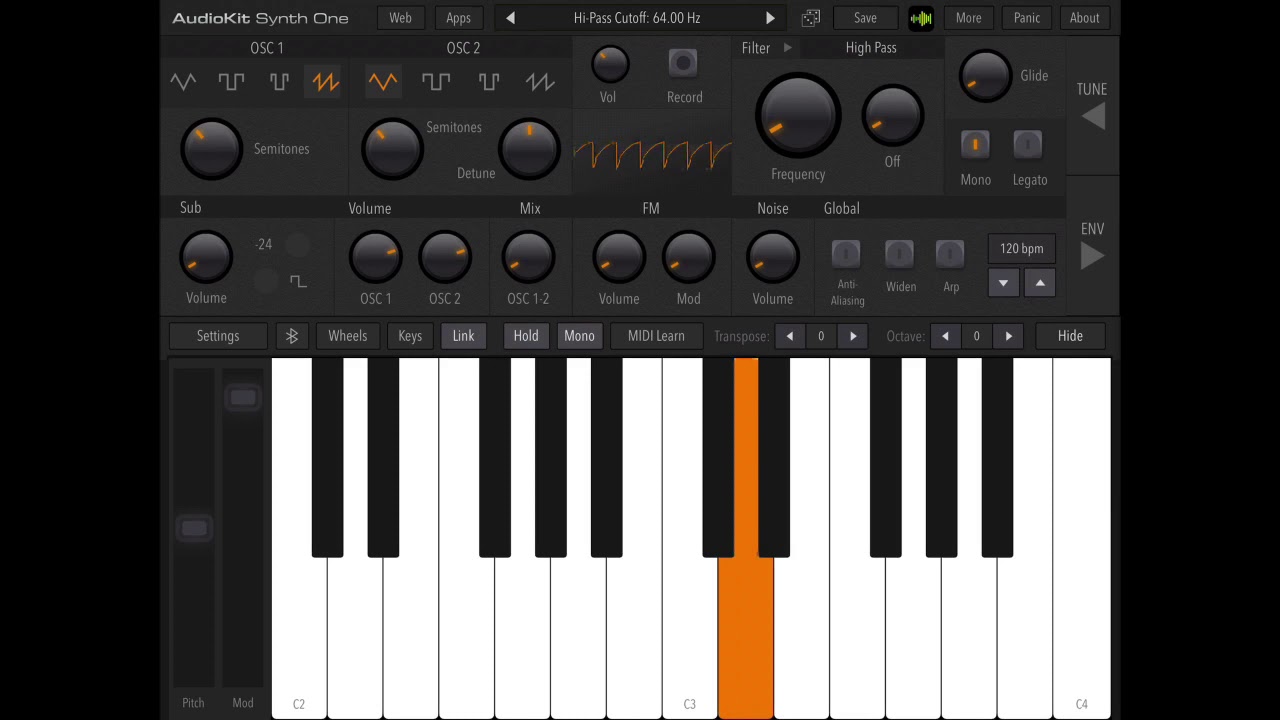Select OSC 1 square waveform
This screenshot has width=1280, height=720.
(x=231, y=82)
